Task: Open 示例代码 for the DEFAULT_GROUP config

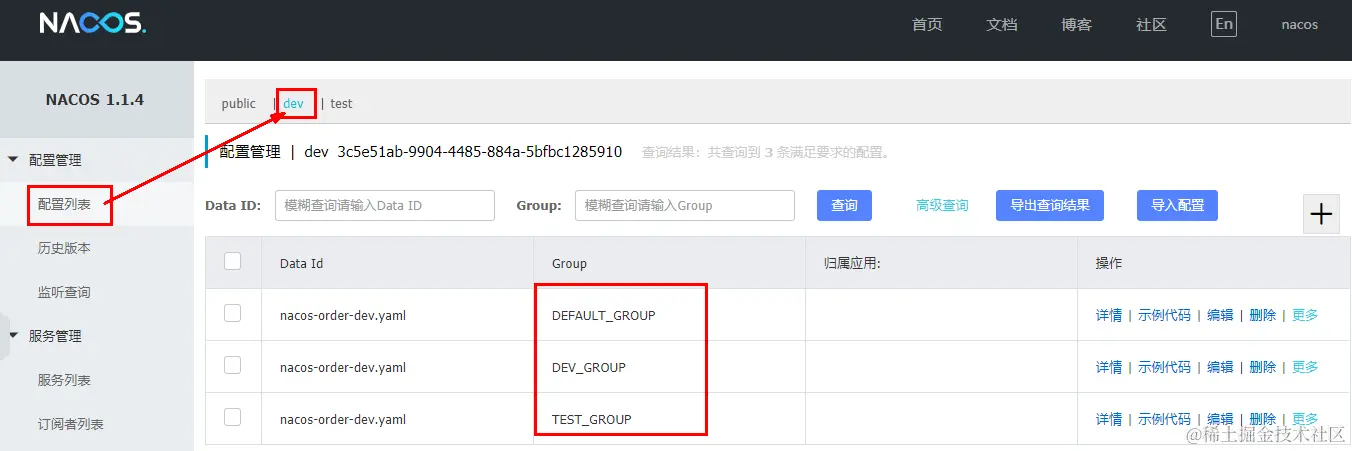Action: [x=1164, y=315]
